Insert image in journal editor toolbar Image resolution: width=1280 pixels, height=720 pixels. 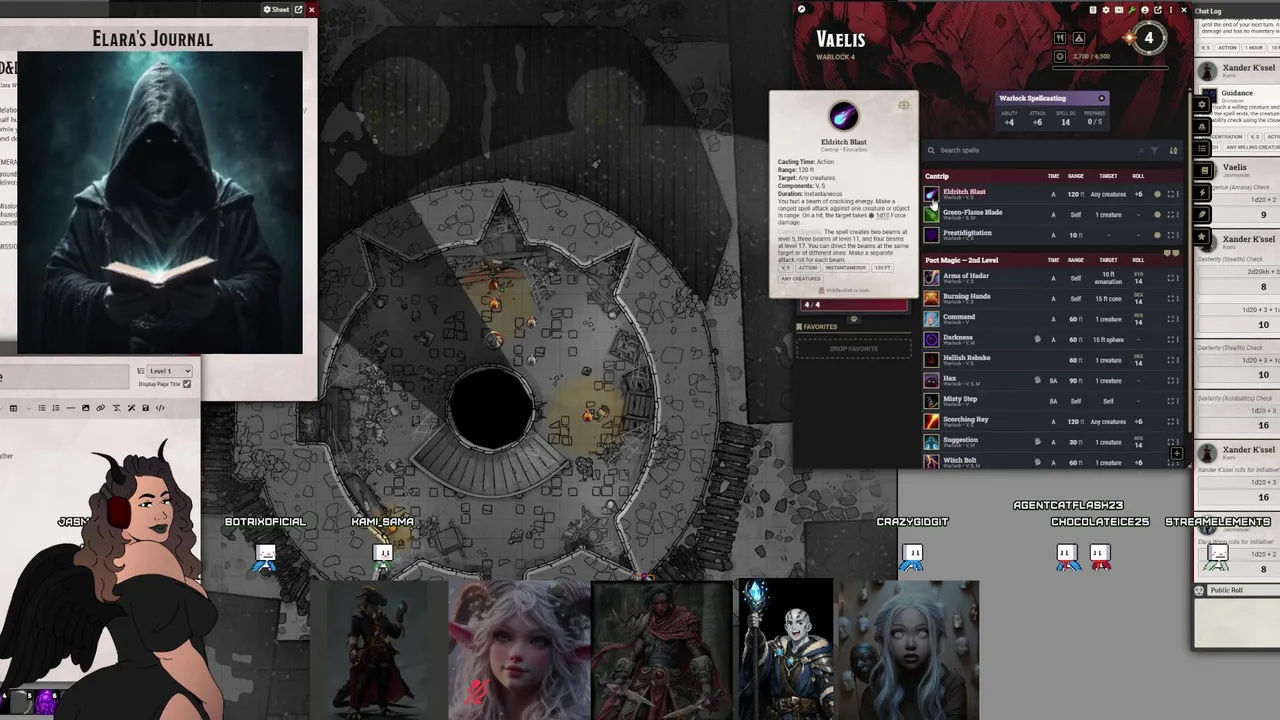[85, 408]
